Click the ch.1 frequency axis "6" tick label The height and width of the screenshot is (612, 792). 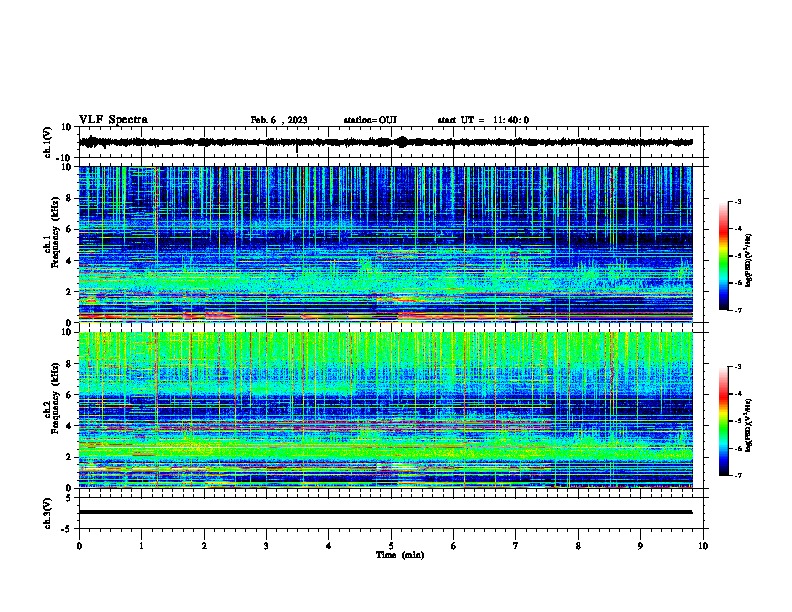[69, 229]
